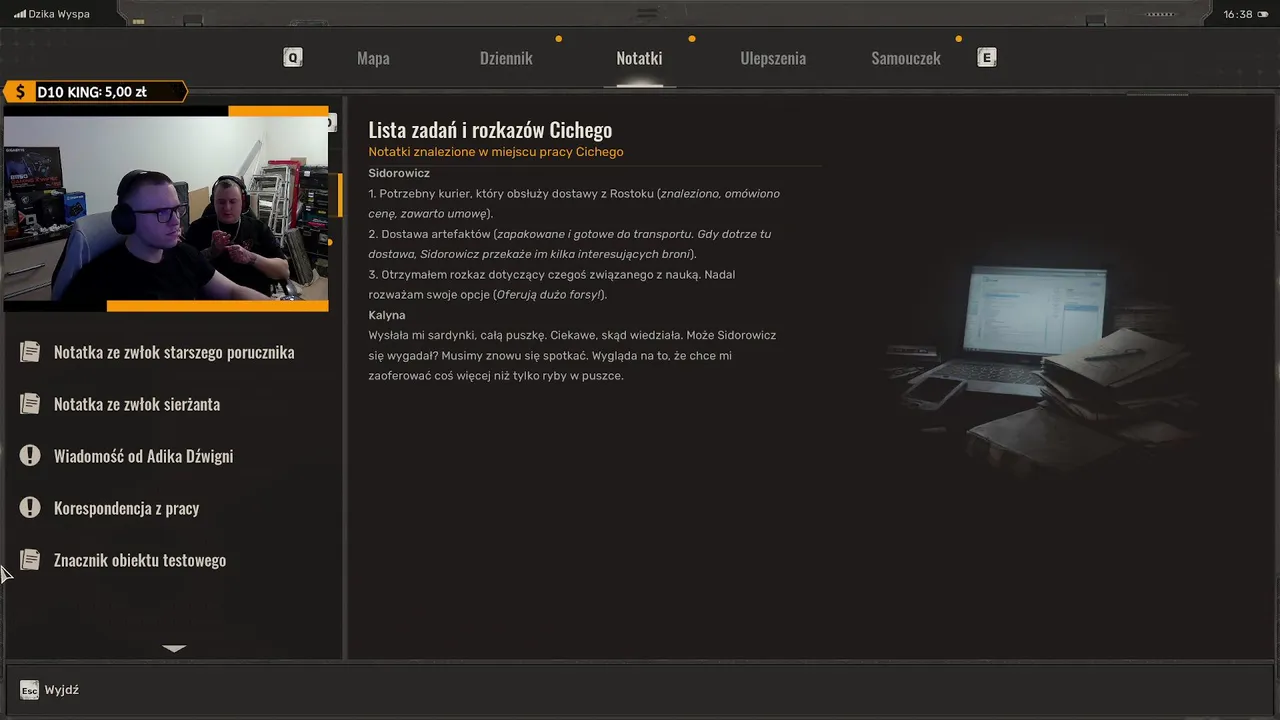The height and width of the screenshot is (720, 1280).
Task: Click the Dzika Wyspa location label
Action: [59, 14]
